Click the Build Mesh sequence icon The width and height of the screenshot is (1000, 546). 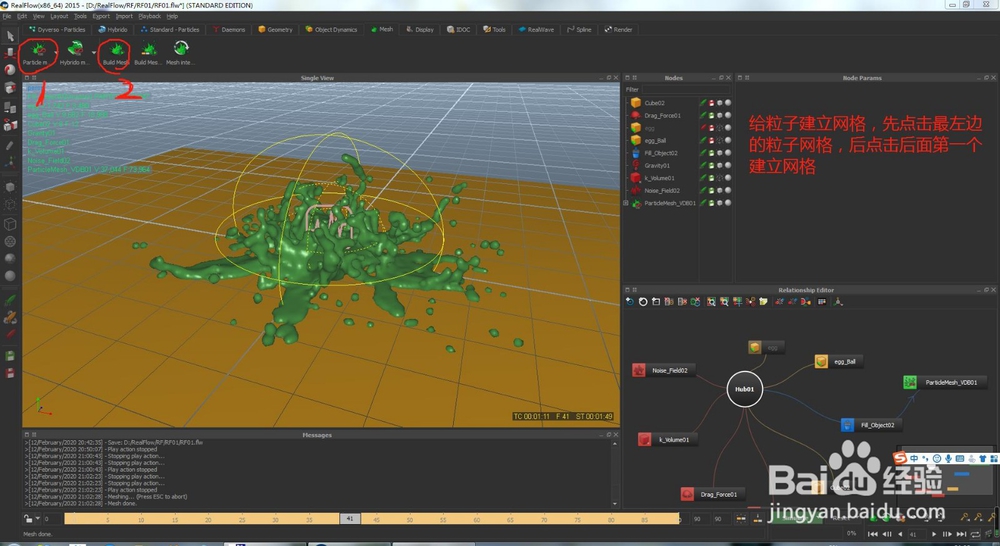click(x=148, y=49)
